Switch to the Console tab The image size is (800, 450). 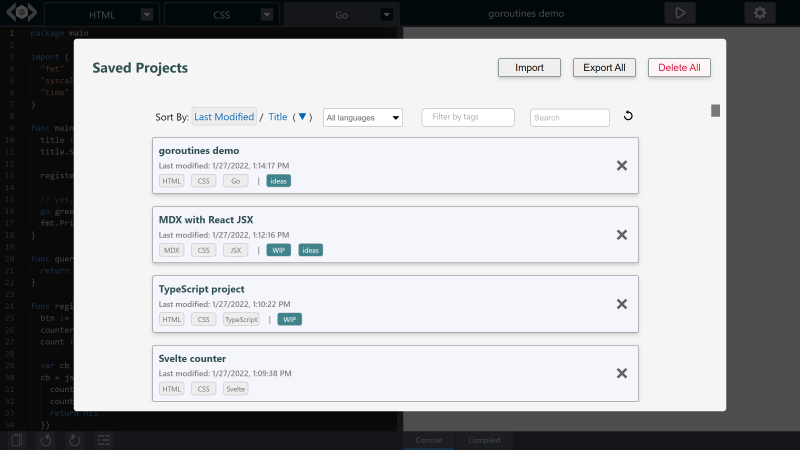429,440
